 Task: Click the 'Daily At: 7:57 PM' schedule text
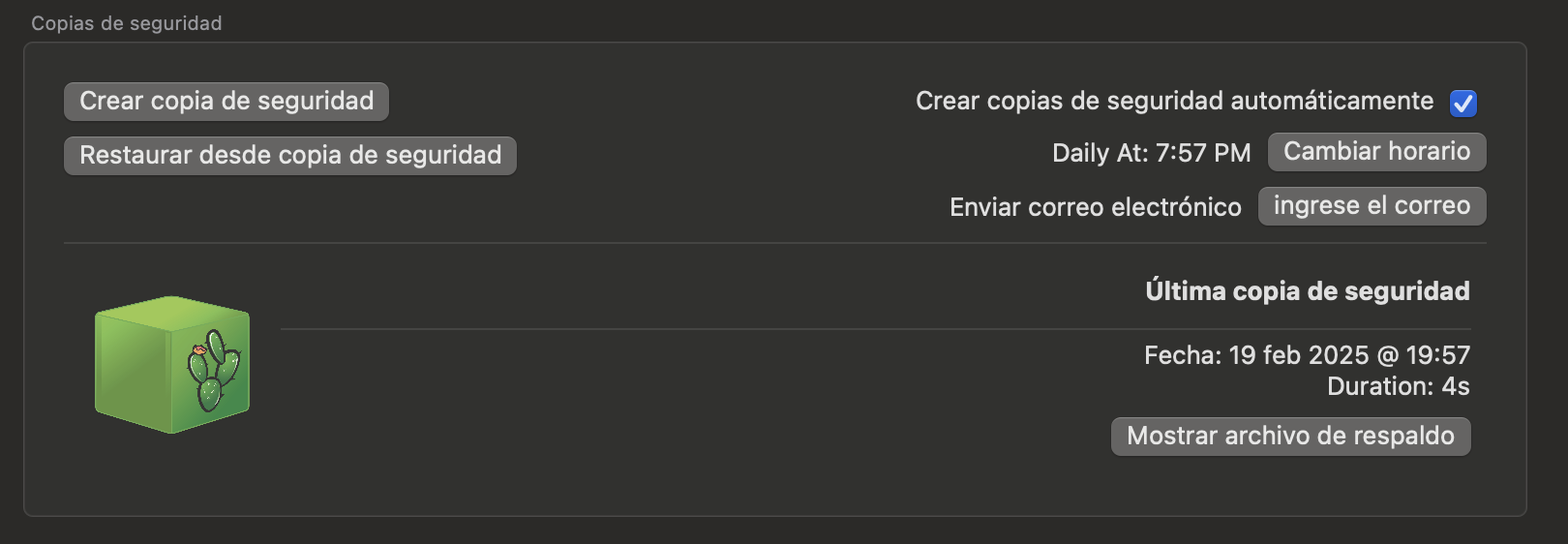[1151, 153]
